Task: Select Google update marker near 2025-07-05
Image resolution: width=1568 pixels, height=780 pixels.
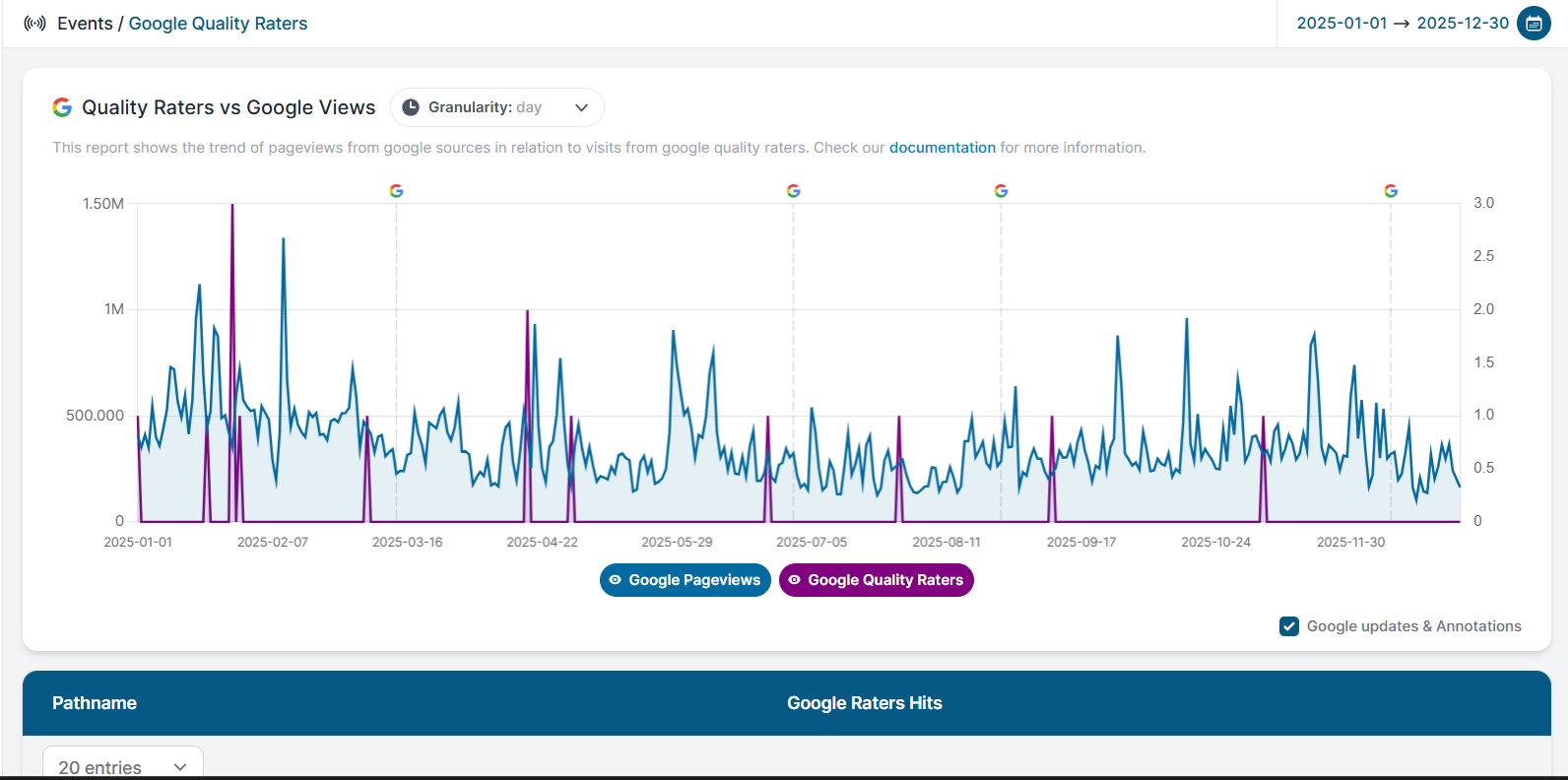Action: 793,191
